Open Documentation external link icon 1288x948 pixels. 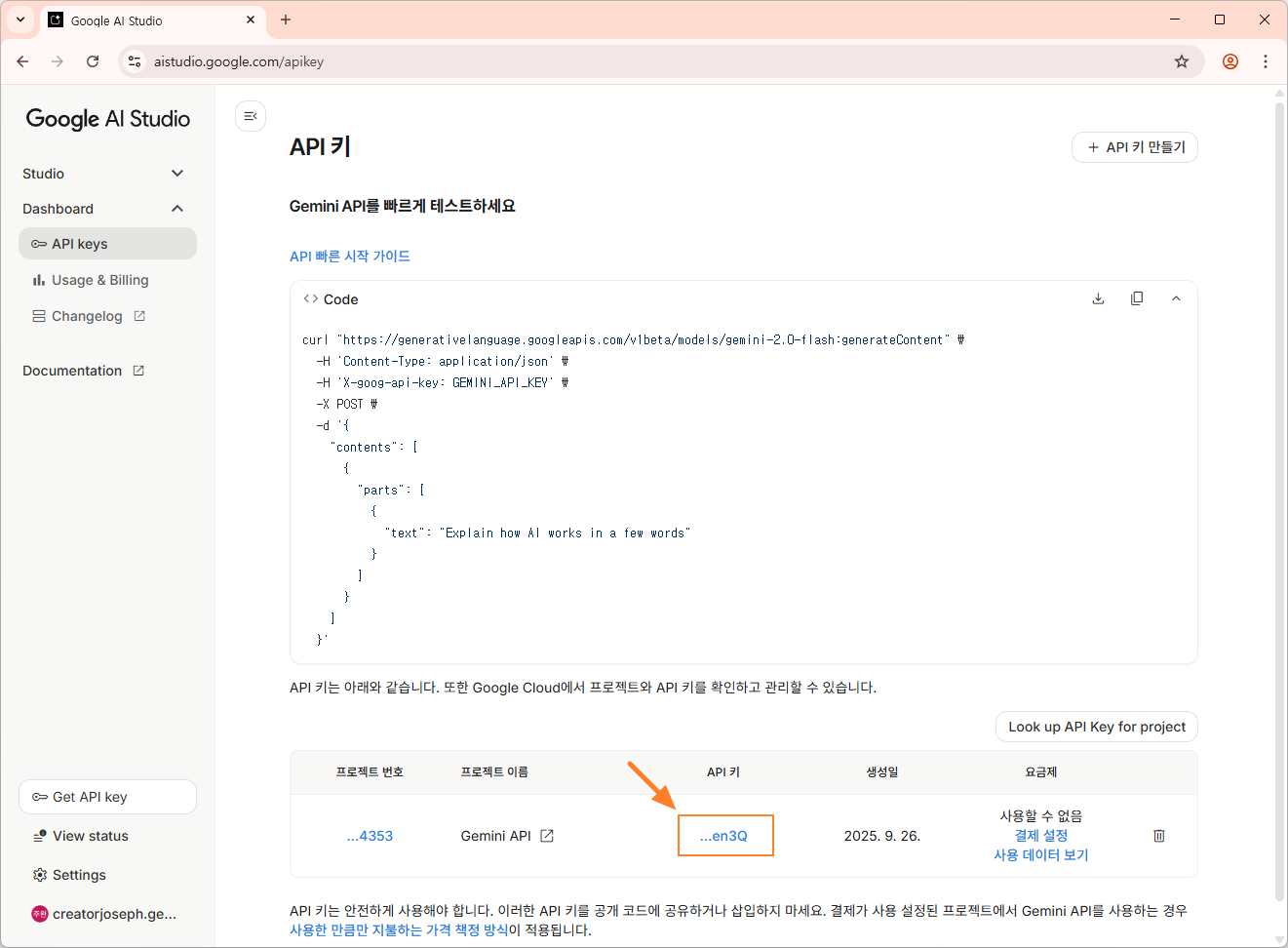pyautogui.click(x=138, y=371)
